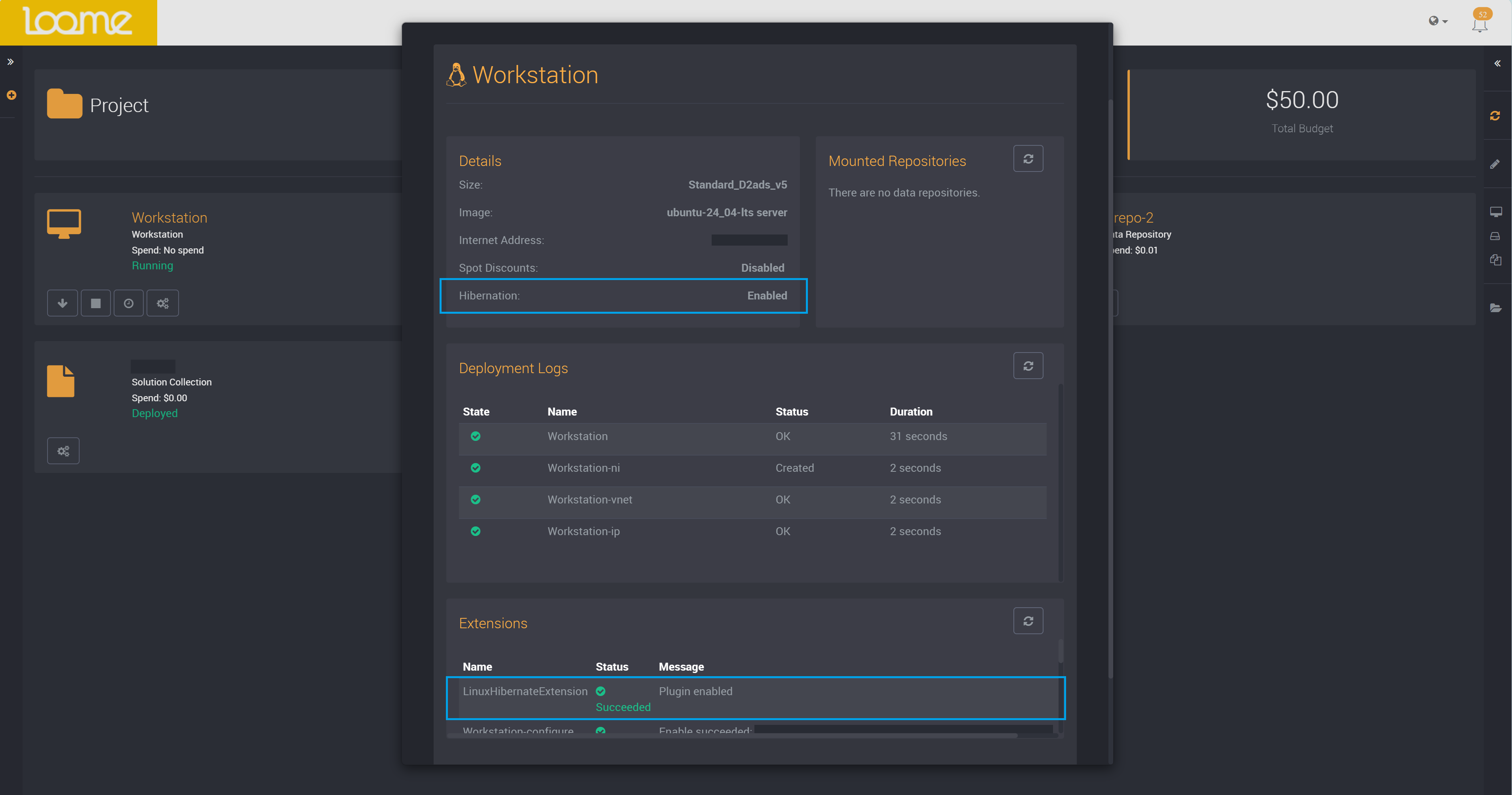The image size is (1512, 795).
Task: Click the ubuntu-24_04-lts server image value
Action: (727, 212)
